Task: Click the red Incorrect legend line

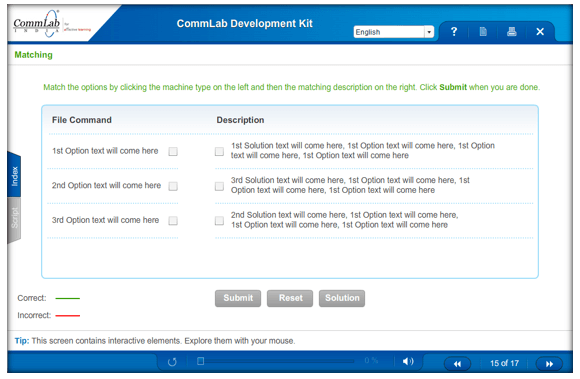Action: coord(68,316)
